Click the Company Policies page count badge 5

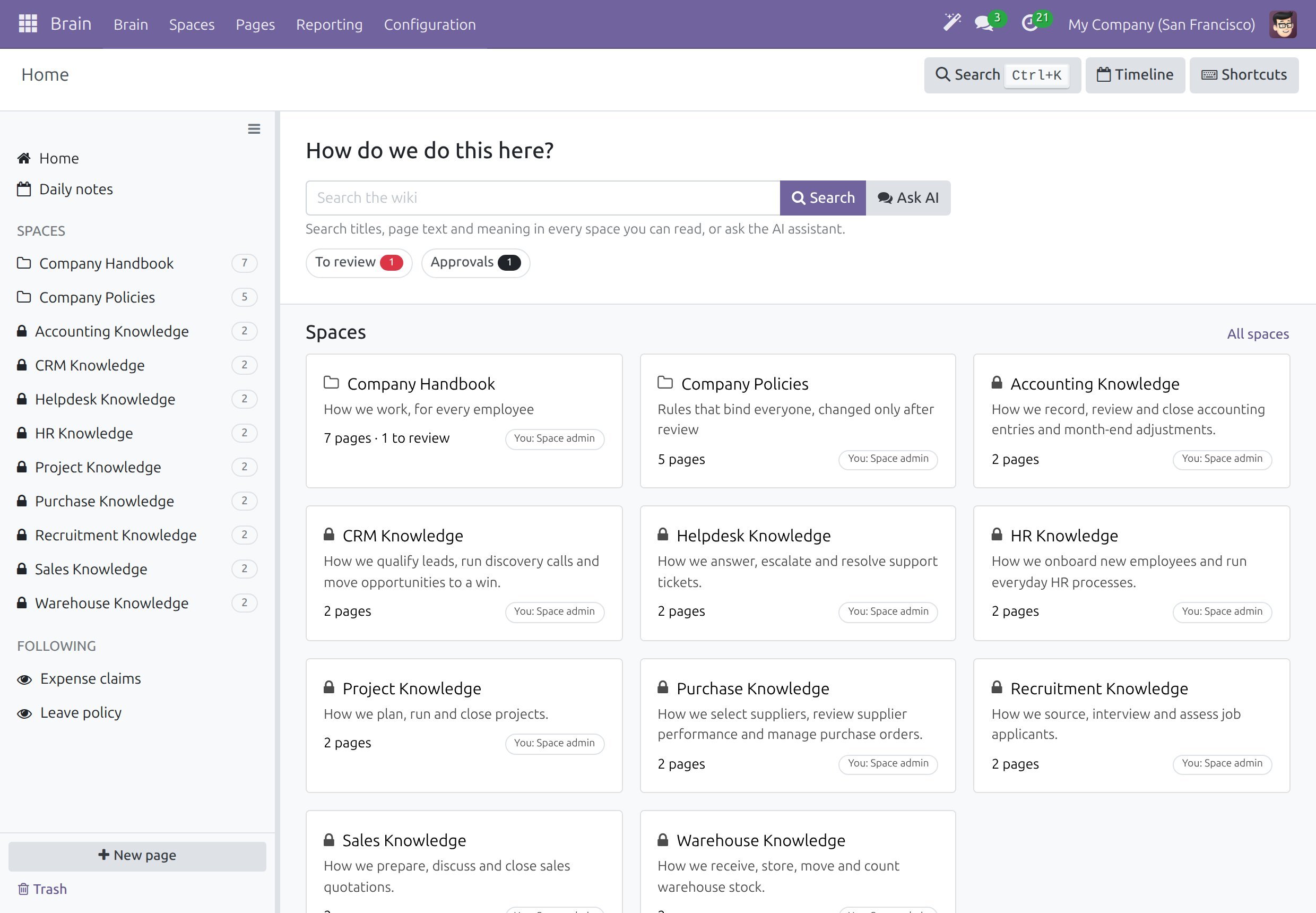point(244,297)
